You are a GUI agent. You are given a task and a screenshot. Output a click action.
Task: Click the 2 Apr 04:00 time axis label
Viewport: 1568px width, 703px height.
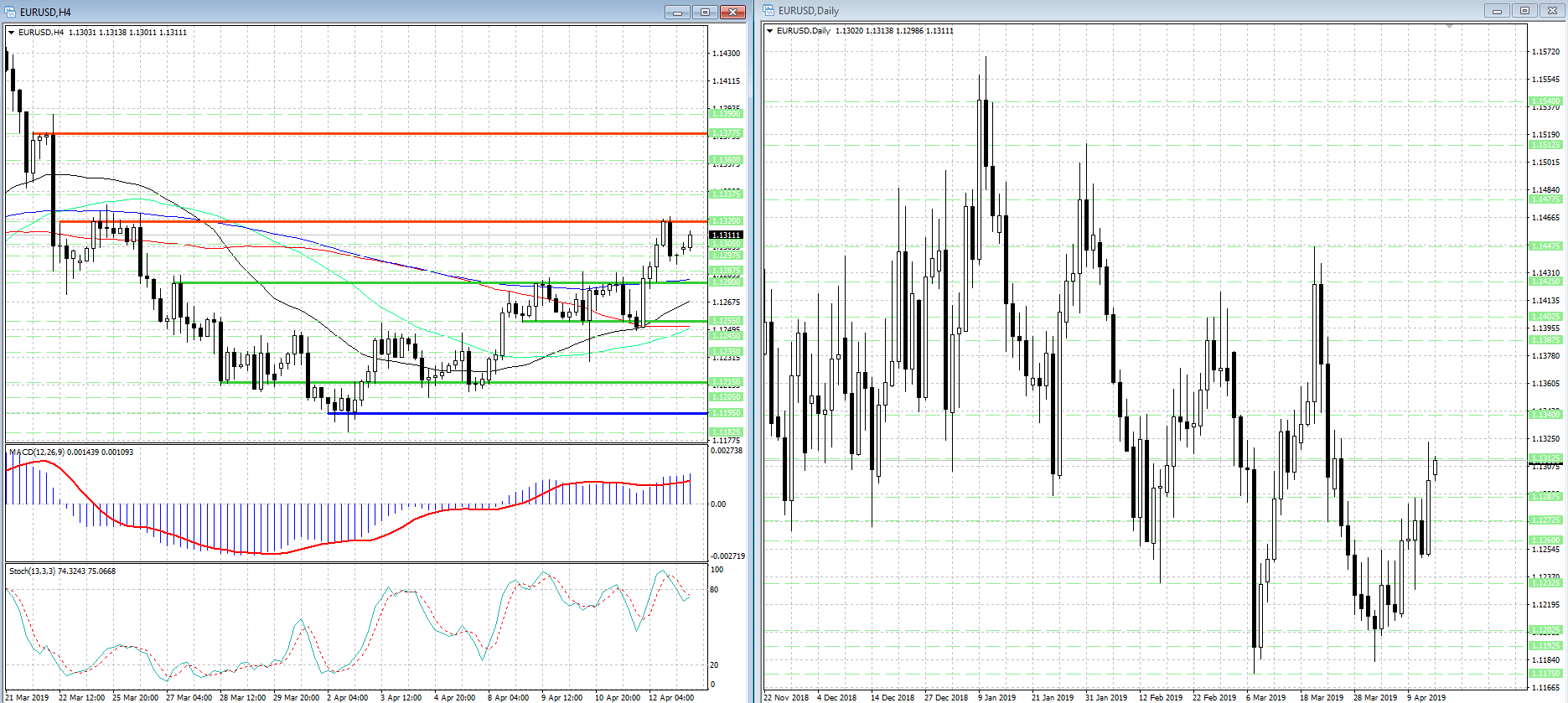pyautogui.click(x=347, y=697)
